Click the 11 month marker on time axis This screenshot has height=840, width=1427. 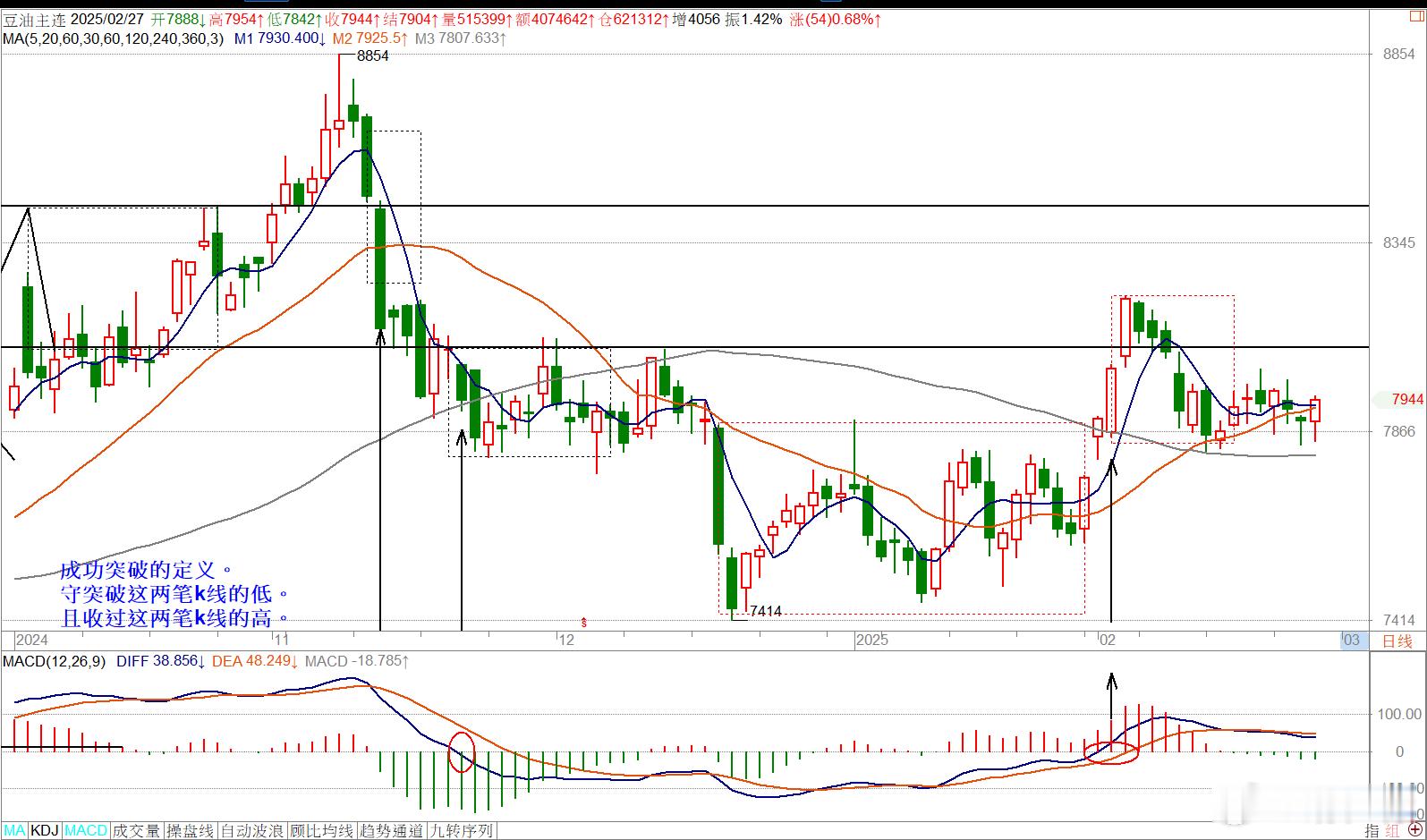click(280, 640)
